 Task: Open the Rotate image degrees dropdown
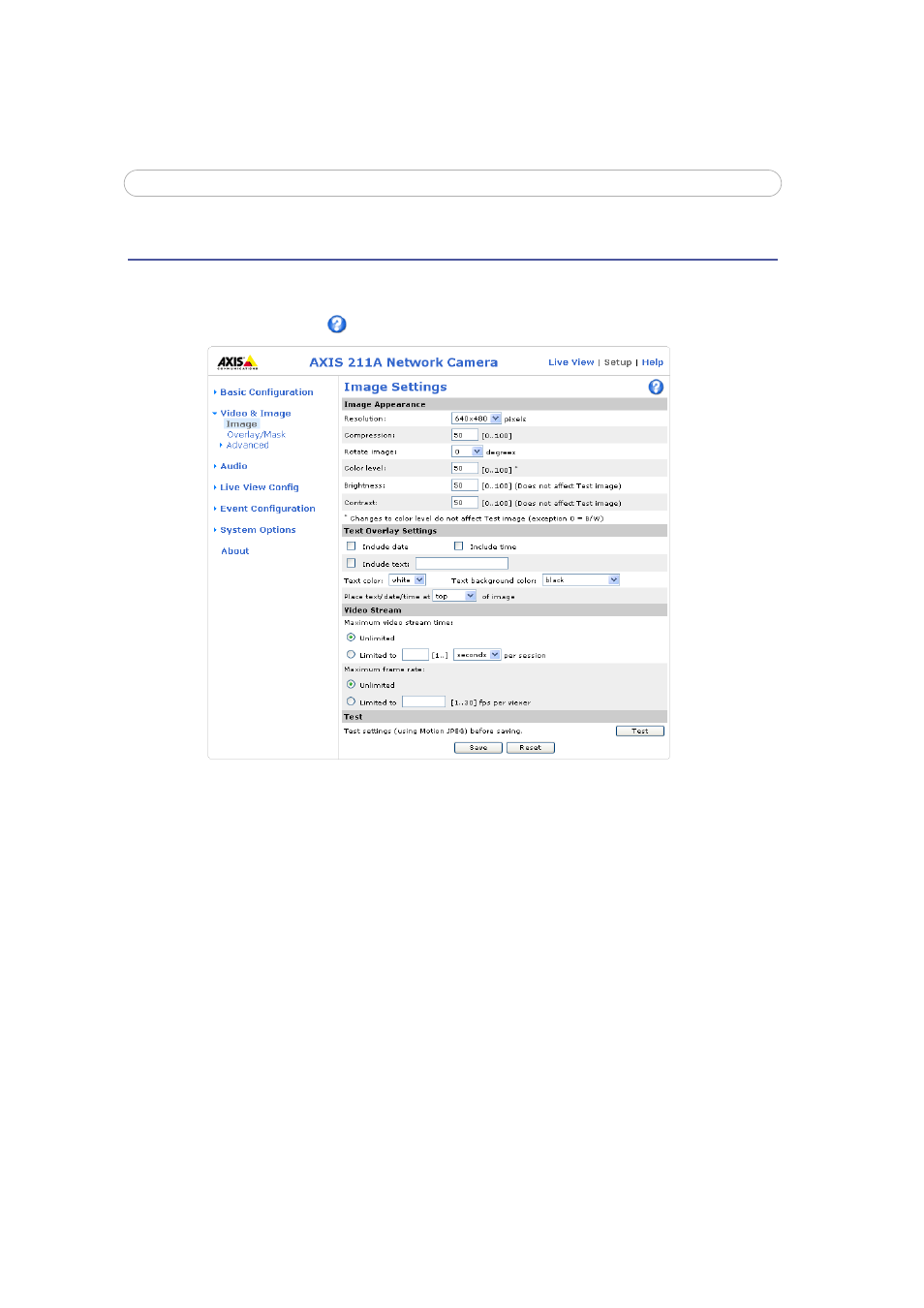(x=467, y=452)
